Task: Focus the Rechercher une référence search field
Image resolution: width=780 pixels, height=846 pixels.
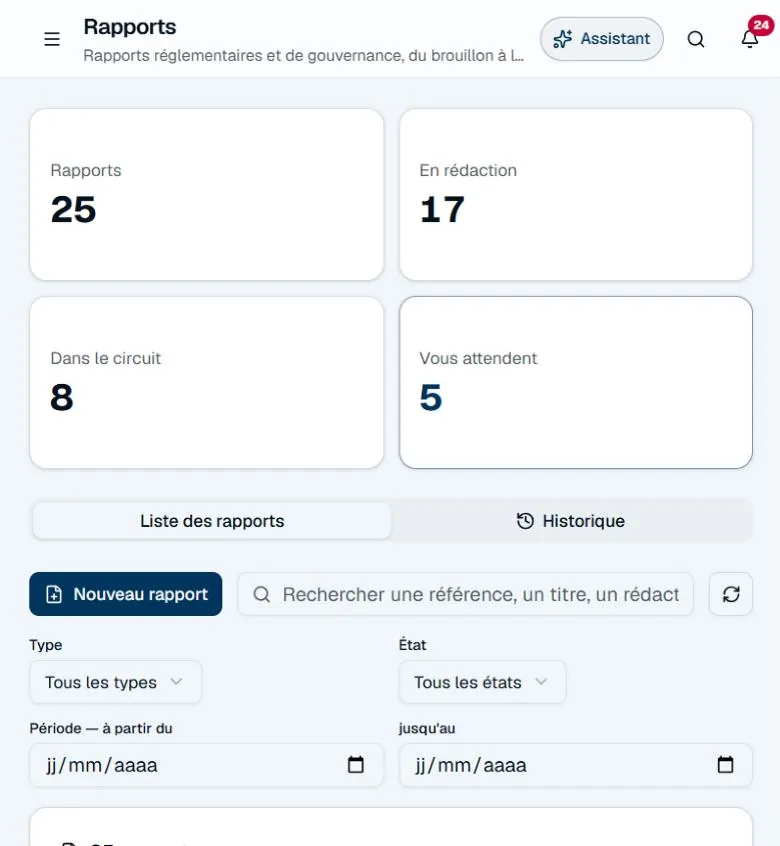Action: tap(466, 594)
